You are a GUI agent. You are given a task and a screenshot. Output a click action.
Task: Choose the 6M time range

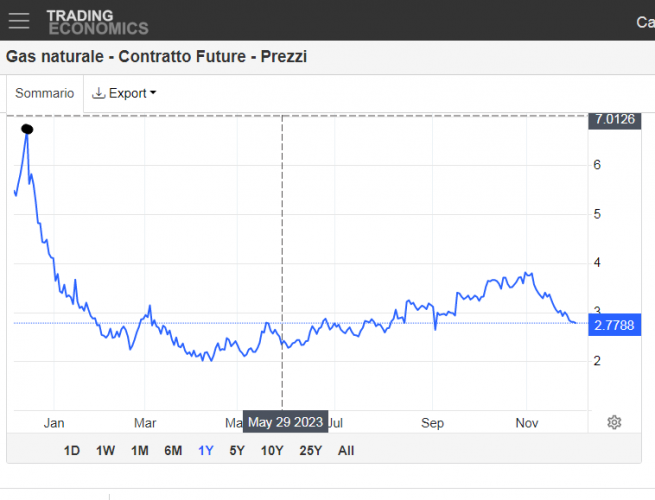[173, 450]
